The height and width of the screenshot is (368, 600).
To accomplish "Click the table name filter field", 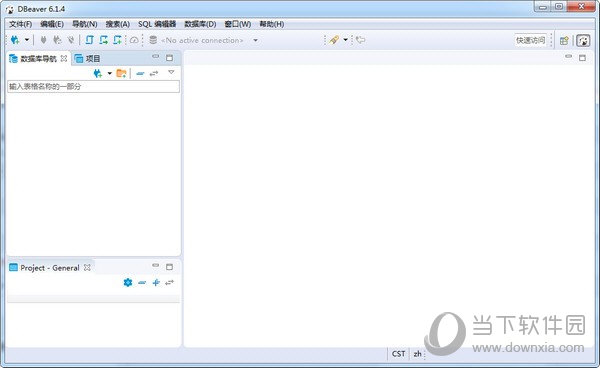I will point(93,86).
